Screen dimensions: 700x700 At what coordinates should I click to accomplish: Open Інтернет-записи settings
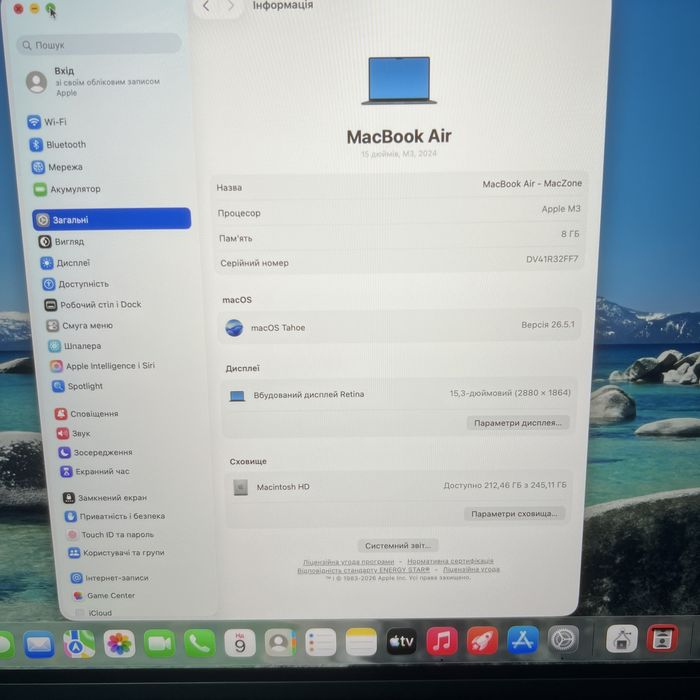pyautogui.click(x=110, y=578)
